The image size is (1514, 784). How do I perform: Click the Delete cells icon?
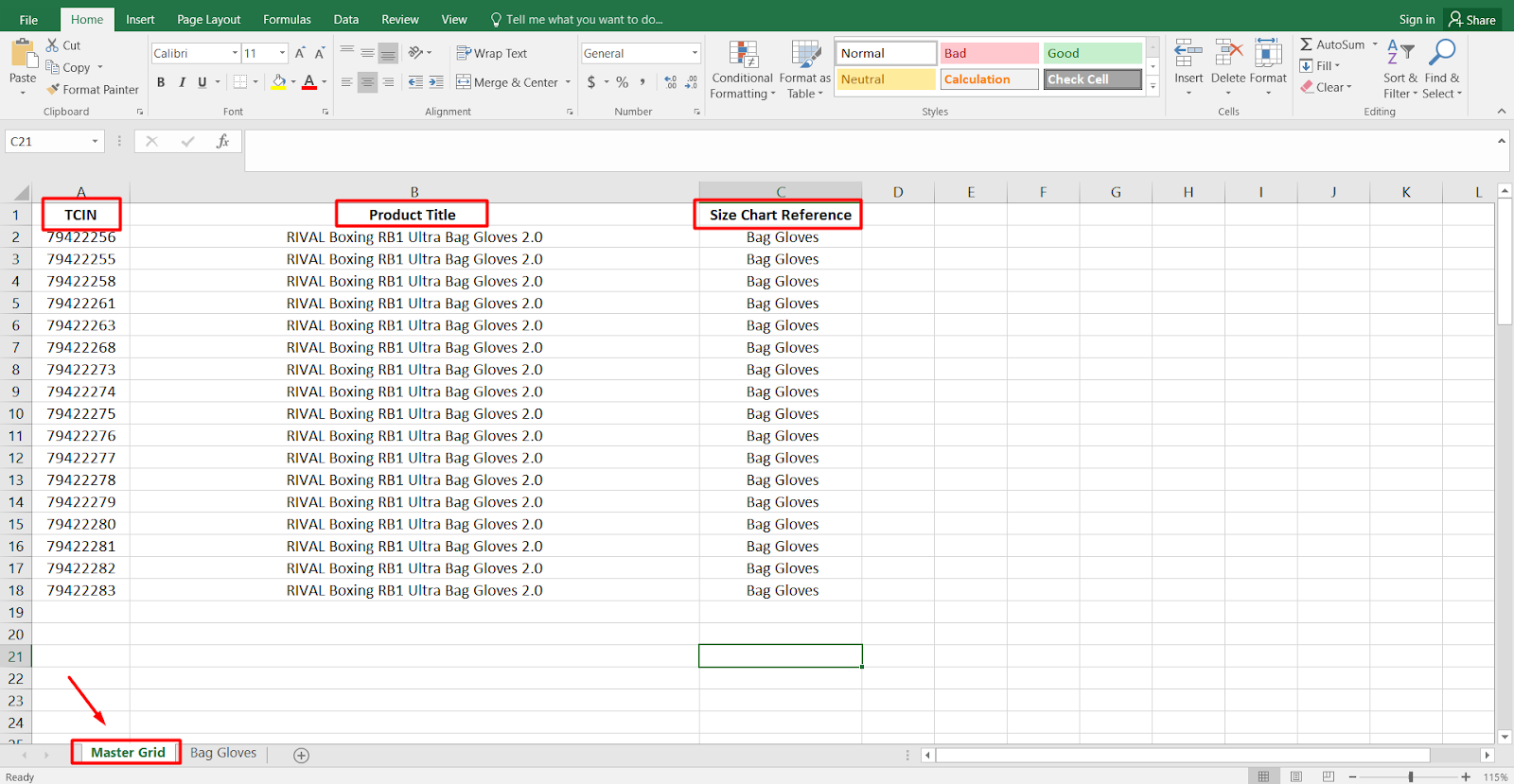(x=1228, y=54)
